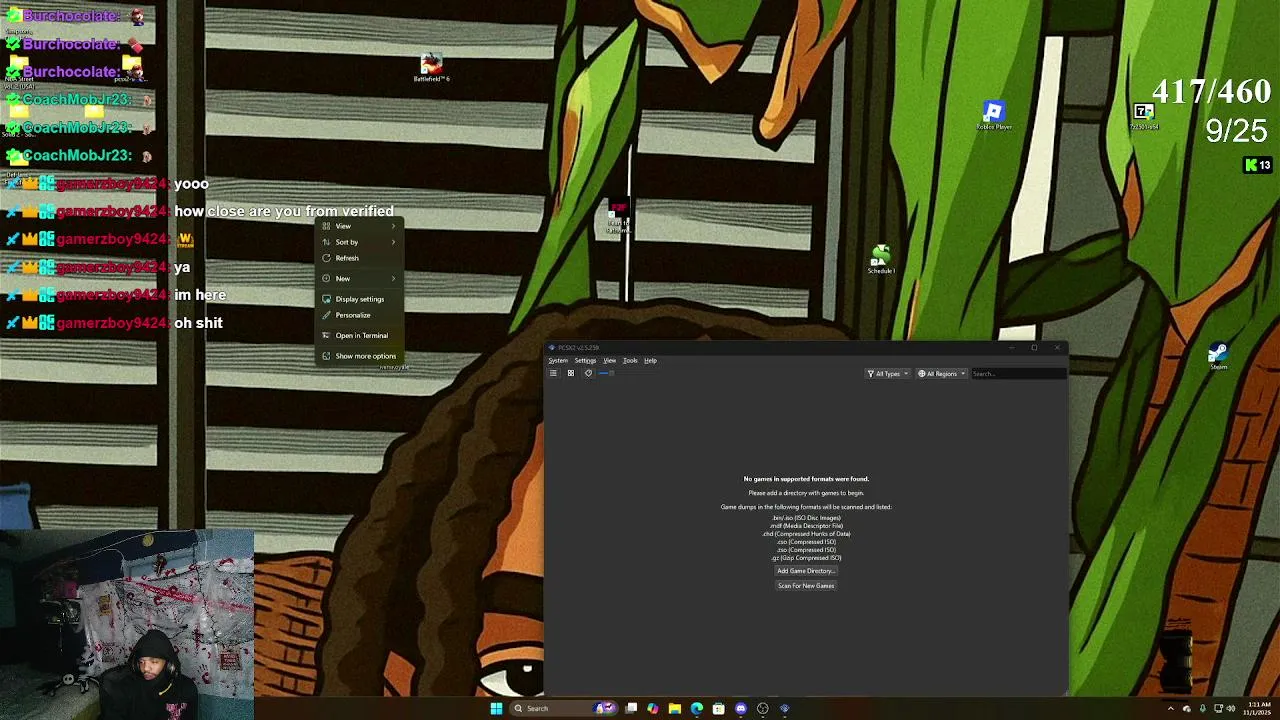Open Copilot from the taskbar
Screen dimensions: 1280x720
[x=653, y=708]
